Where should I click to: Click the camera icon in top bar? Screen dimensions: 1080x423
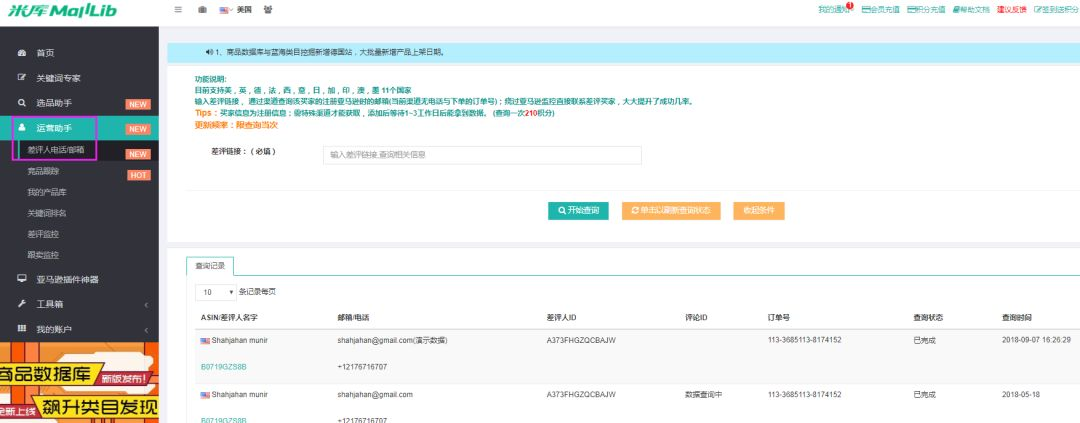click(x=202, y=10)
